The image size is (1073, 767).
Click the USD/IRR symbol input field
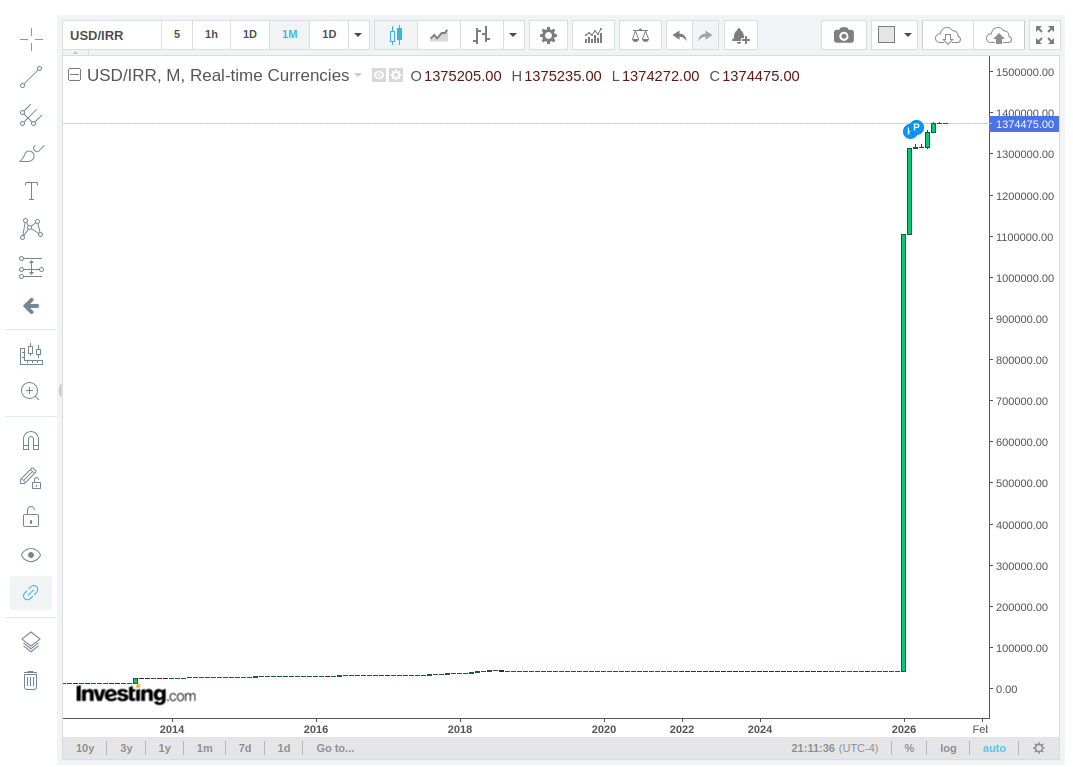[x=112, y=35]
